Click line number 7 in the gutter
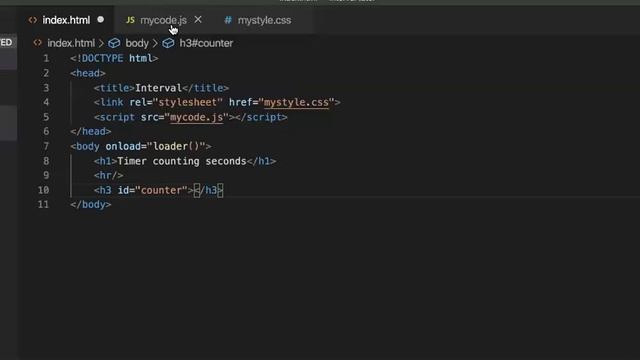 click(x=46, y=146)
